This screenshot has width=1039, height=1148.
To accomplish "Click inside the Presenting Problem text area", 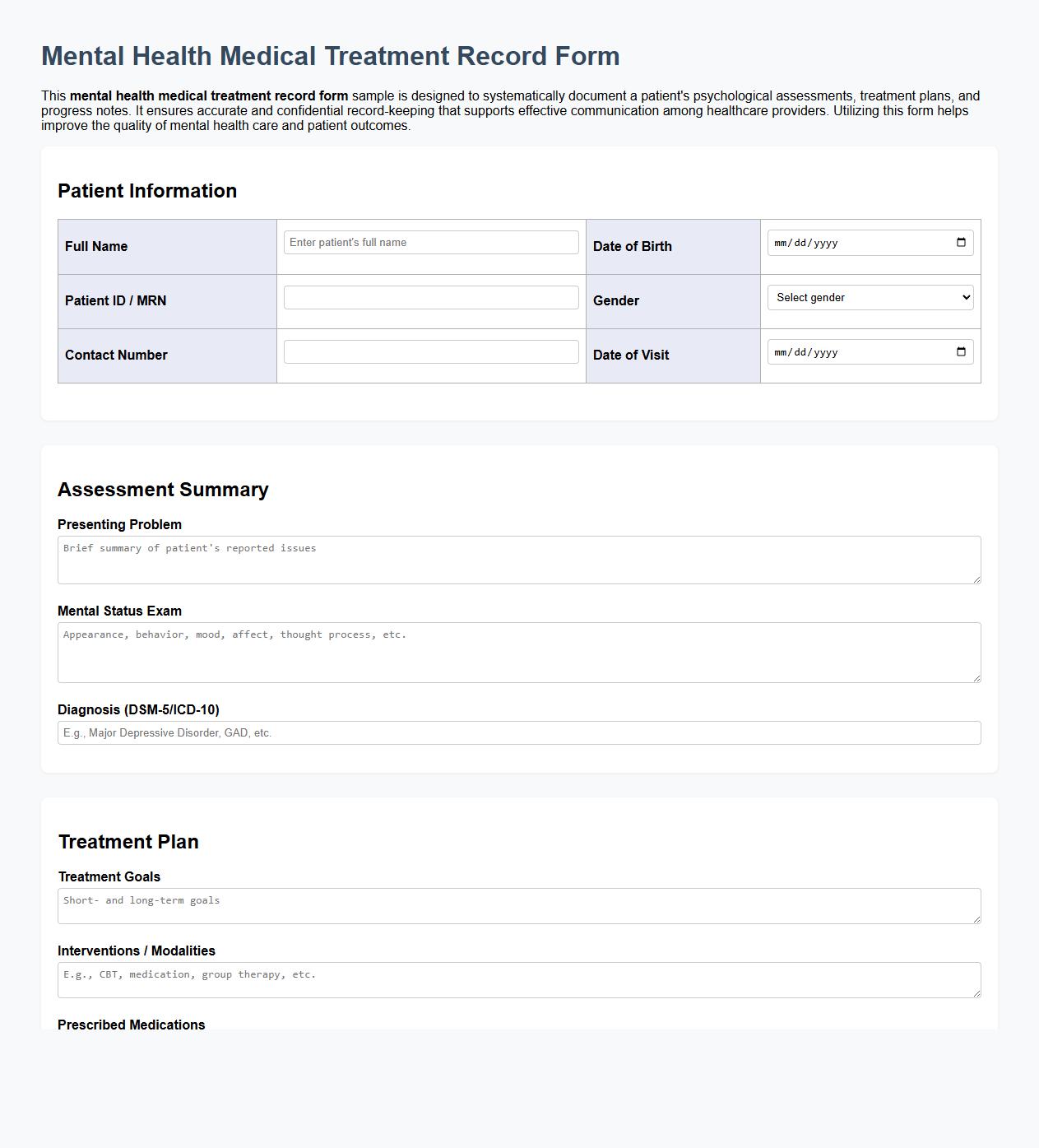I will coord(519,558).
